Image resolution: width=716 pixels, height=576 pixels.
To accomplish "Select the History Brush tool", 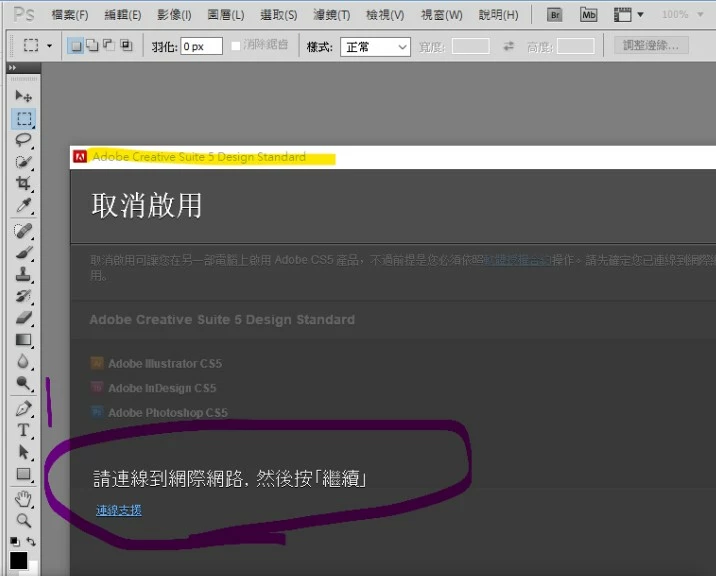I will point(23,296).
